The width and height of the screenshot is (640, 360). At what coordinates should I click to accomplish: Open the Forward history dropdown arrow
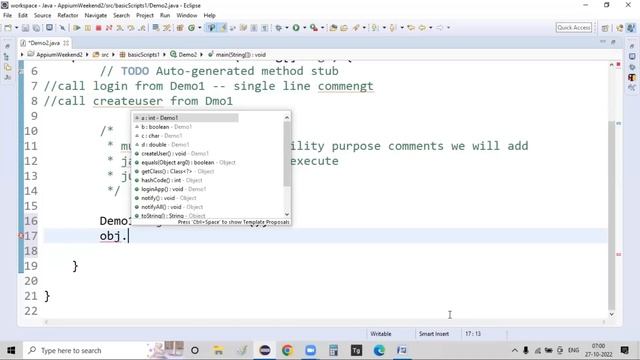(448, 28)
